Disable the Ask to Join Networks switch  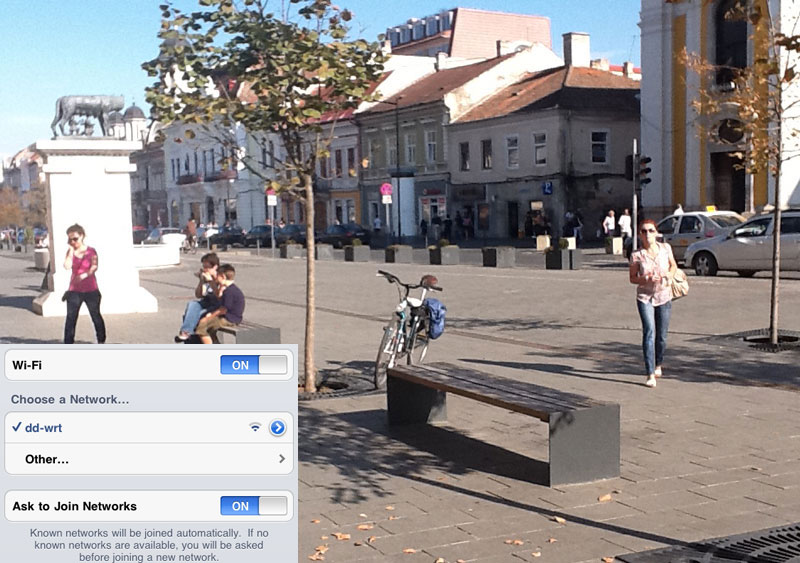[254, 506]
